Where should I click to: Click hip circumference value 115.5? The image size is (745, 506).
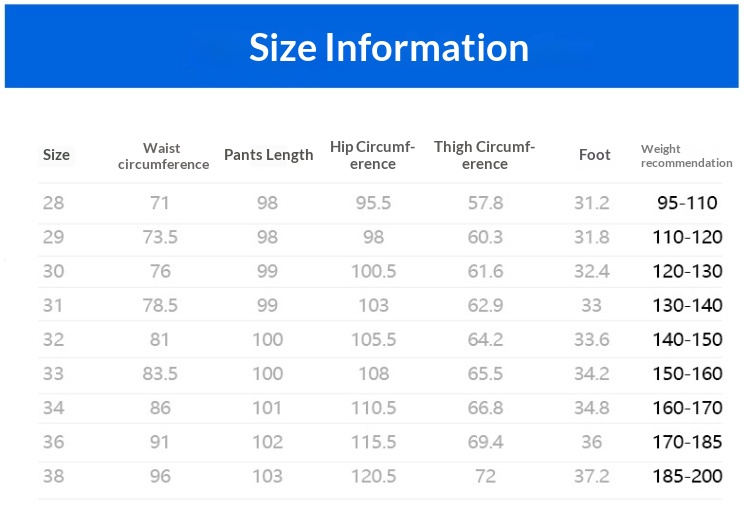374,441
